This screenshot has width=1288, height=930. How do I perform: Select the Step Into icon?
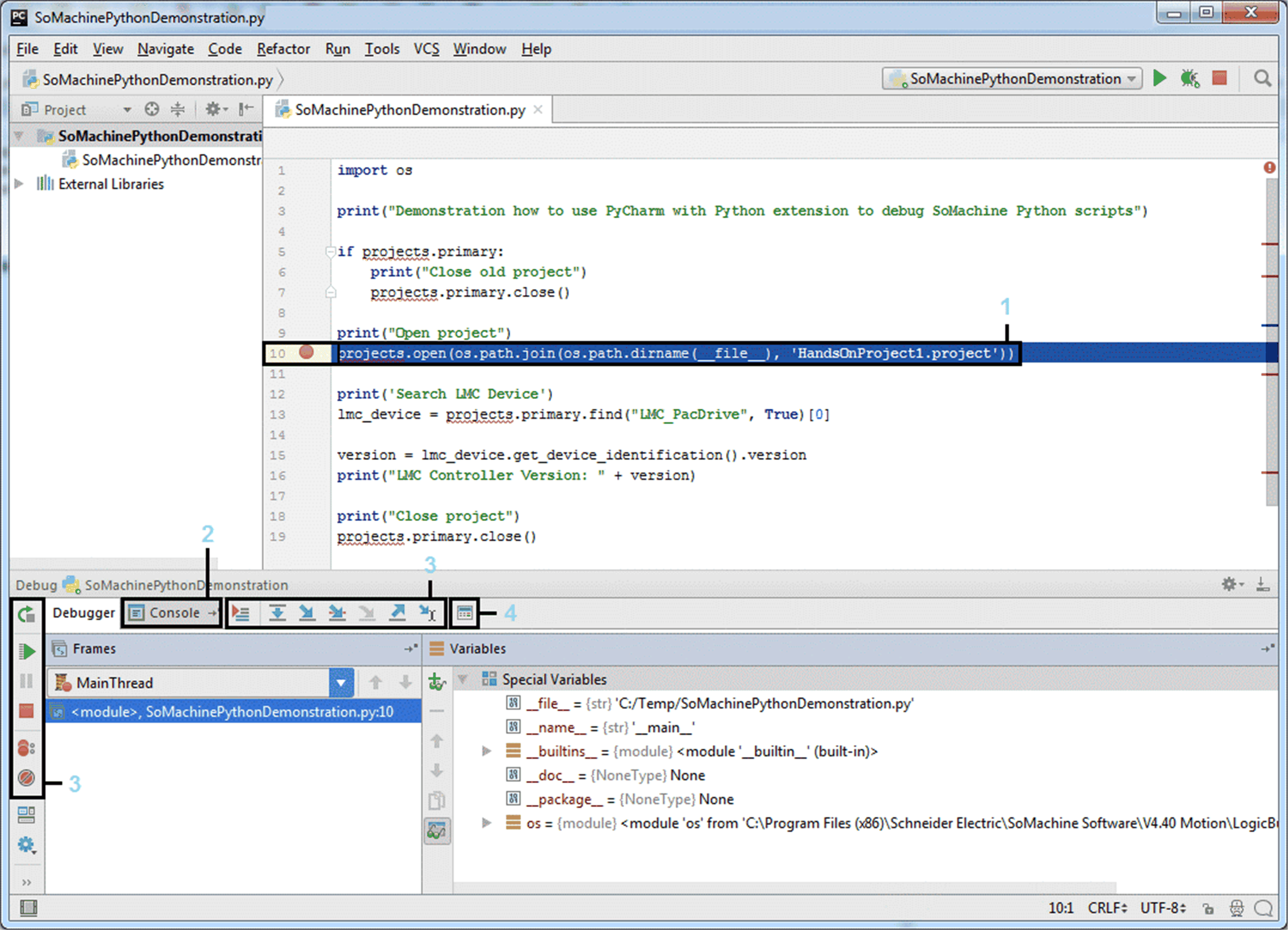tap(307, 613)
